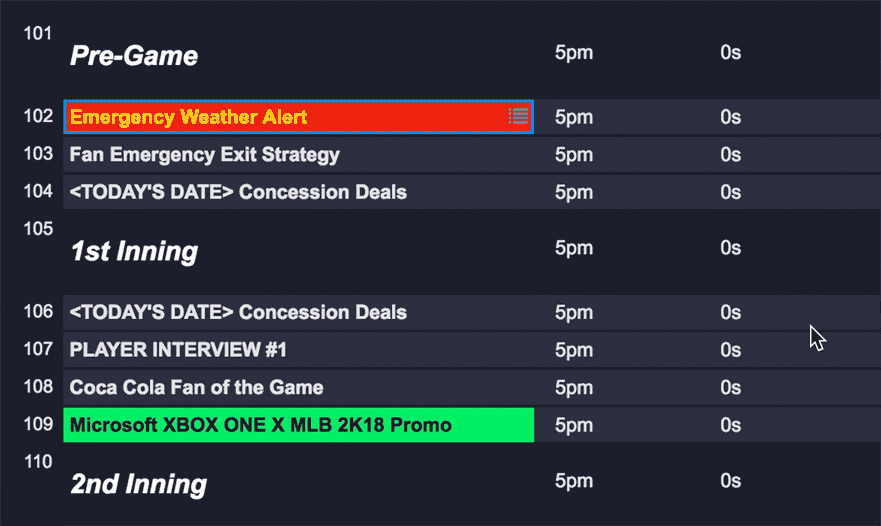Click the 0s duration of 2nd Inning
Screen dimensions: 881x526
tap(730, 482)
